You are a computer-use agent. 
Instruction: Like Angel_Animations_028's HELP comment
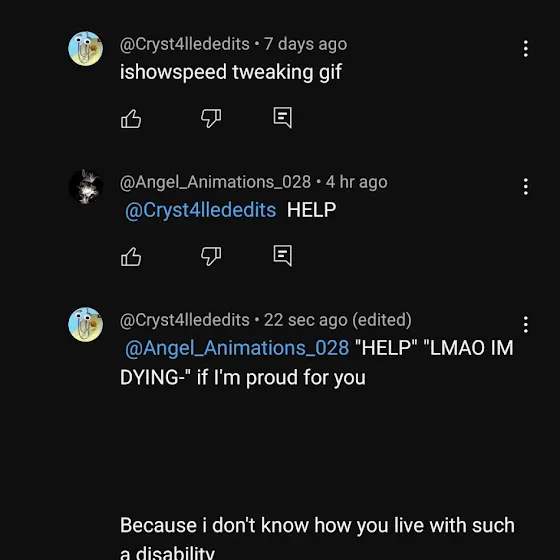(x=131, y=257)
